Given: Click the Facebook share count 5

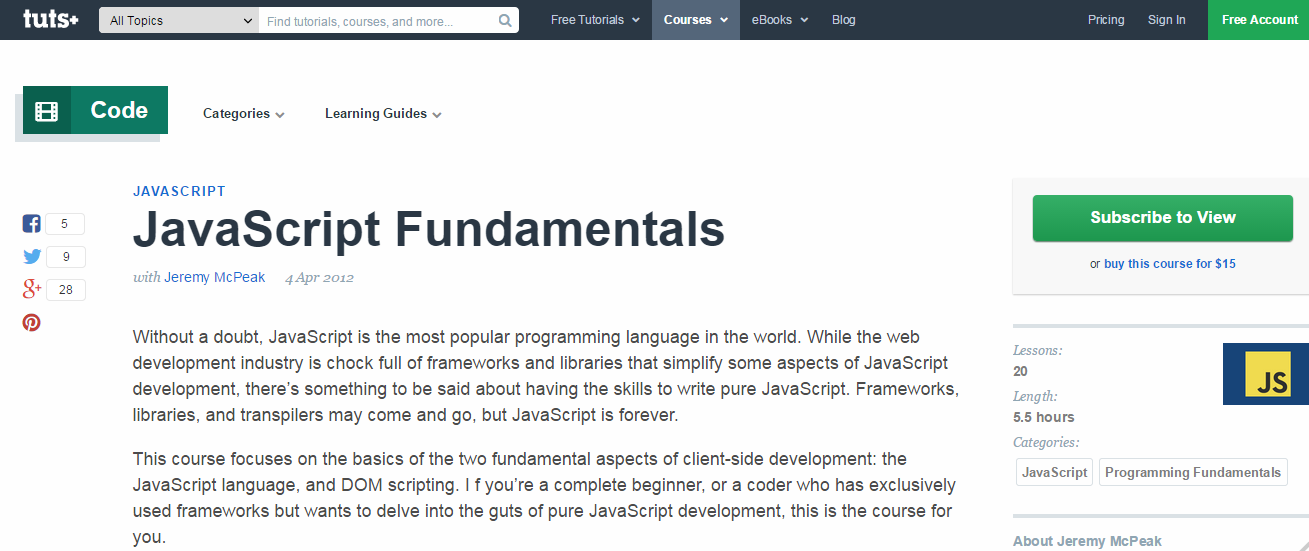Looking at the screenshot, I should point(65,224).
